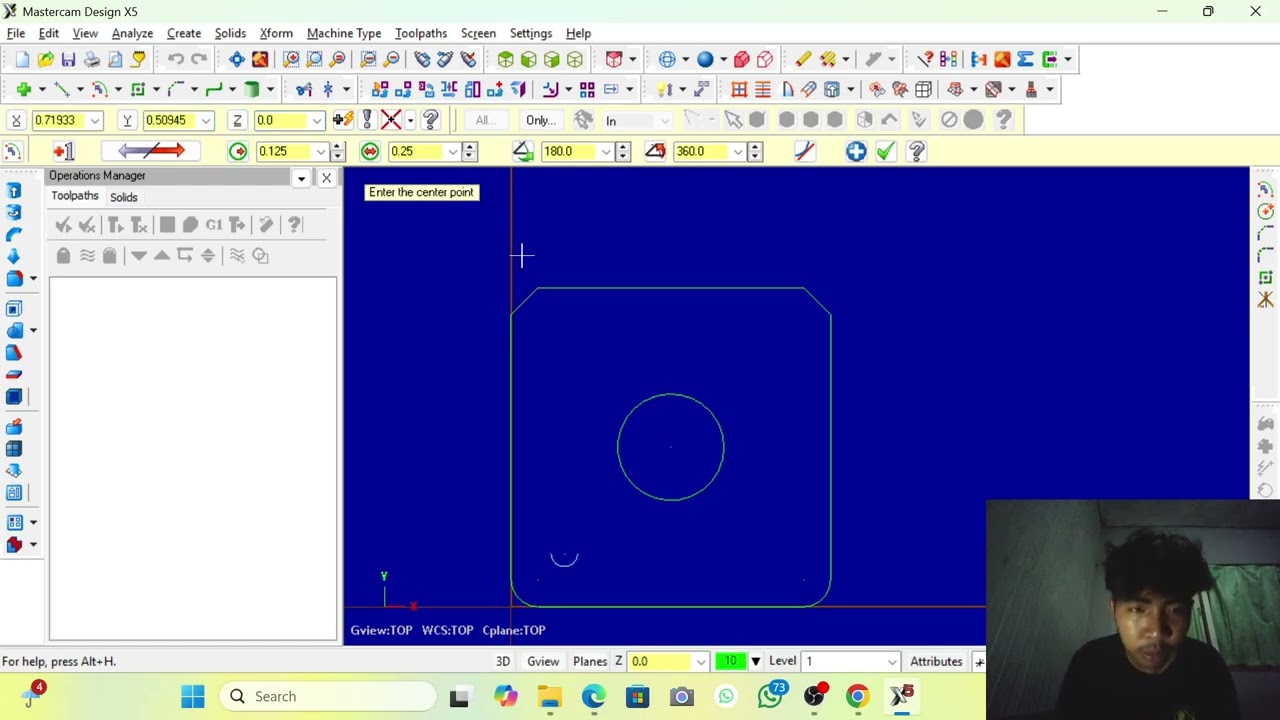Expand the Radius 0.125 dropdown
This screenshot has width=1280, height=720.
[321, 152]
